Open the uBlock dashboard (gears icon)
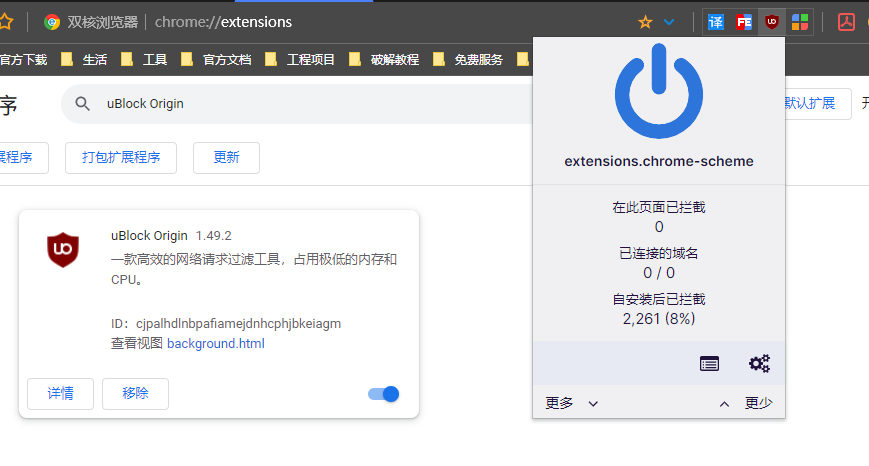The image size is (869, 466). pos(759,364)
